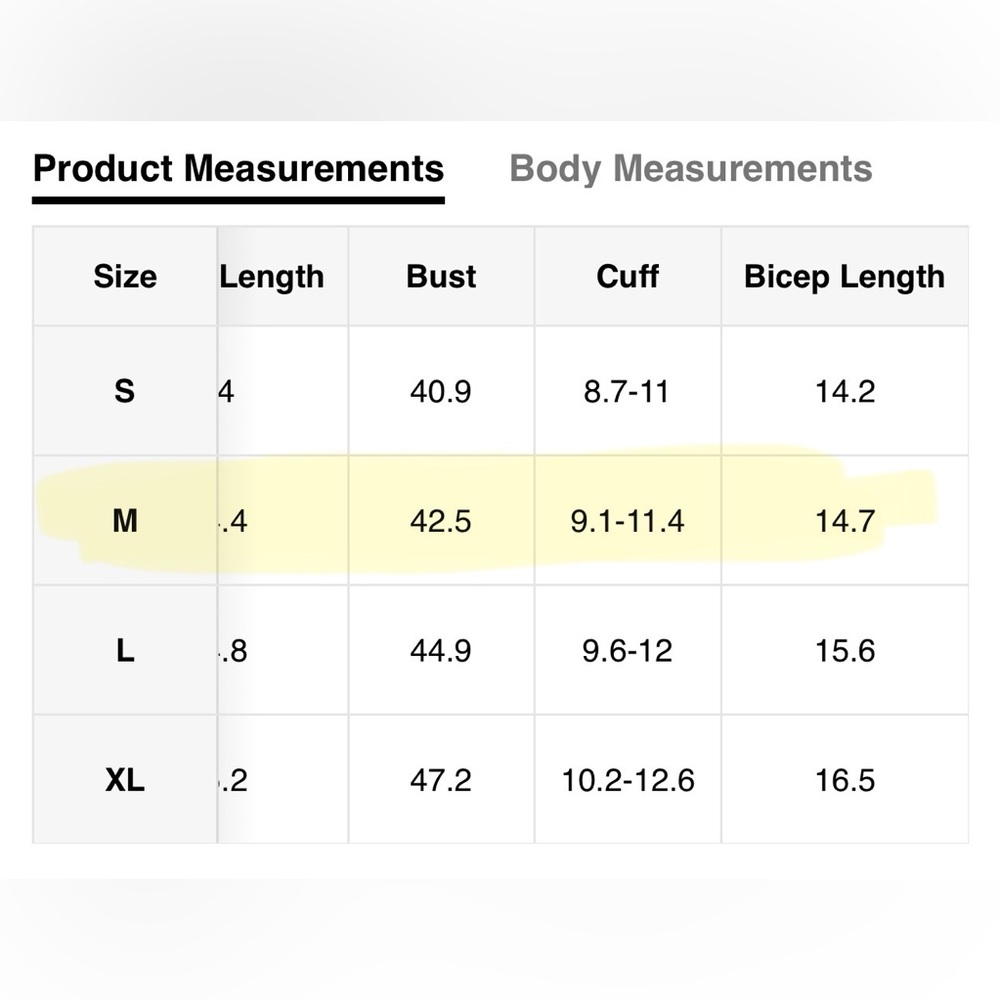1000x1000 pixels.
Task: Select the XL size row label
Action: coord(125,780)
